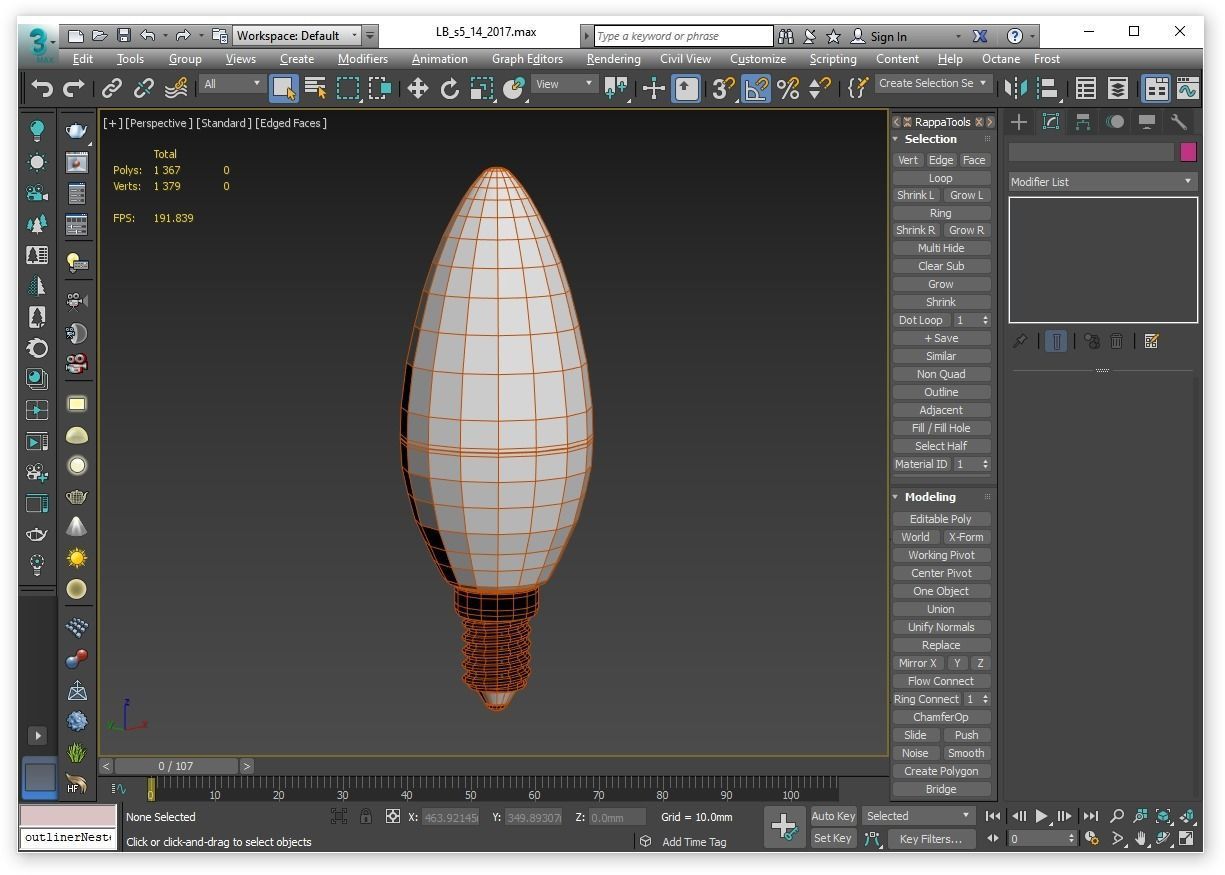Toggle the Angle Snap button

pyautogui.click(x=756, y=88)
